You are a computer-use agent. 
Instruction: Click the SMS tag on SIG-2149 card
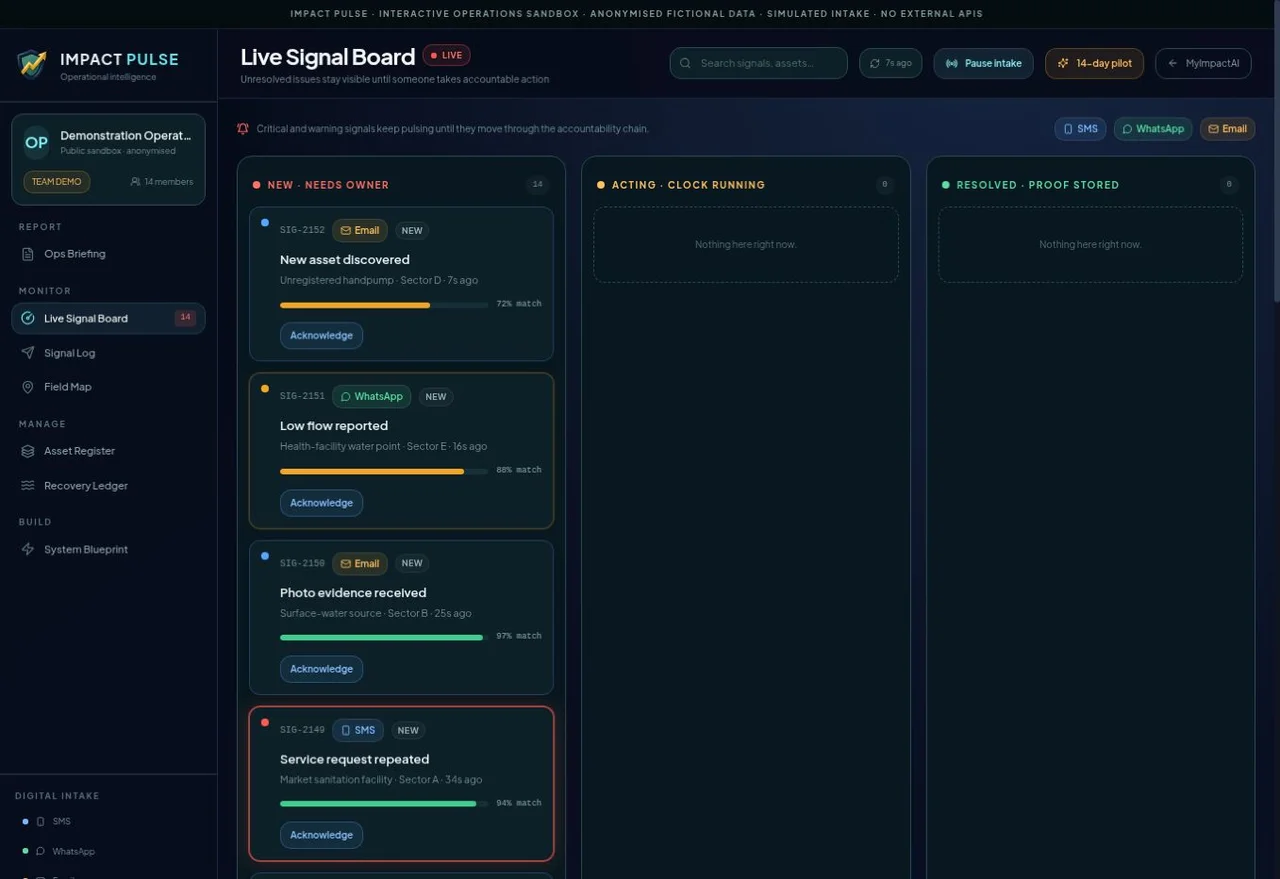[358, 730]
